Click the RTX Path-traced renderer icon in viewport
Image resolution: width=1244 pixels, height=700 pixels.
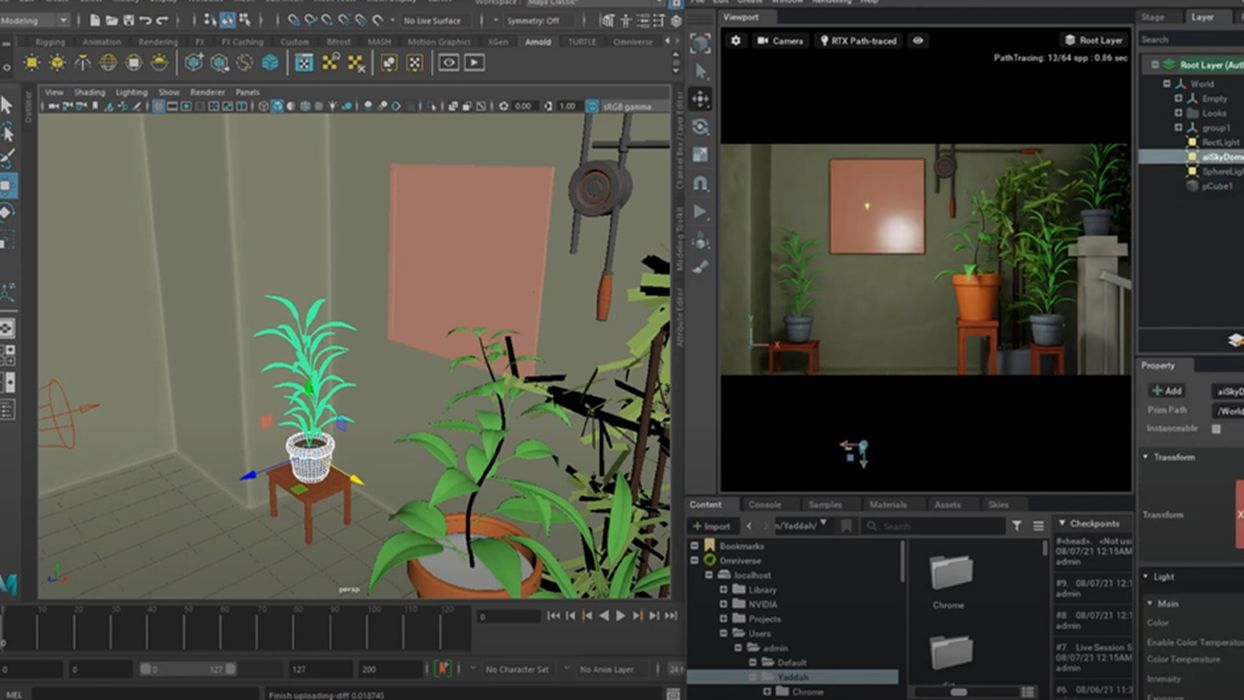click(x=824, y=41)
